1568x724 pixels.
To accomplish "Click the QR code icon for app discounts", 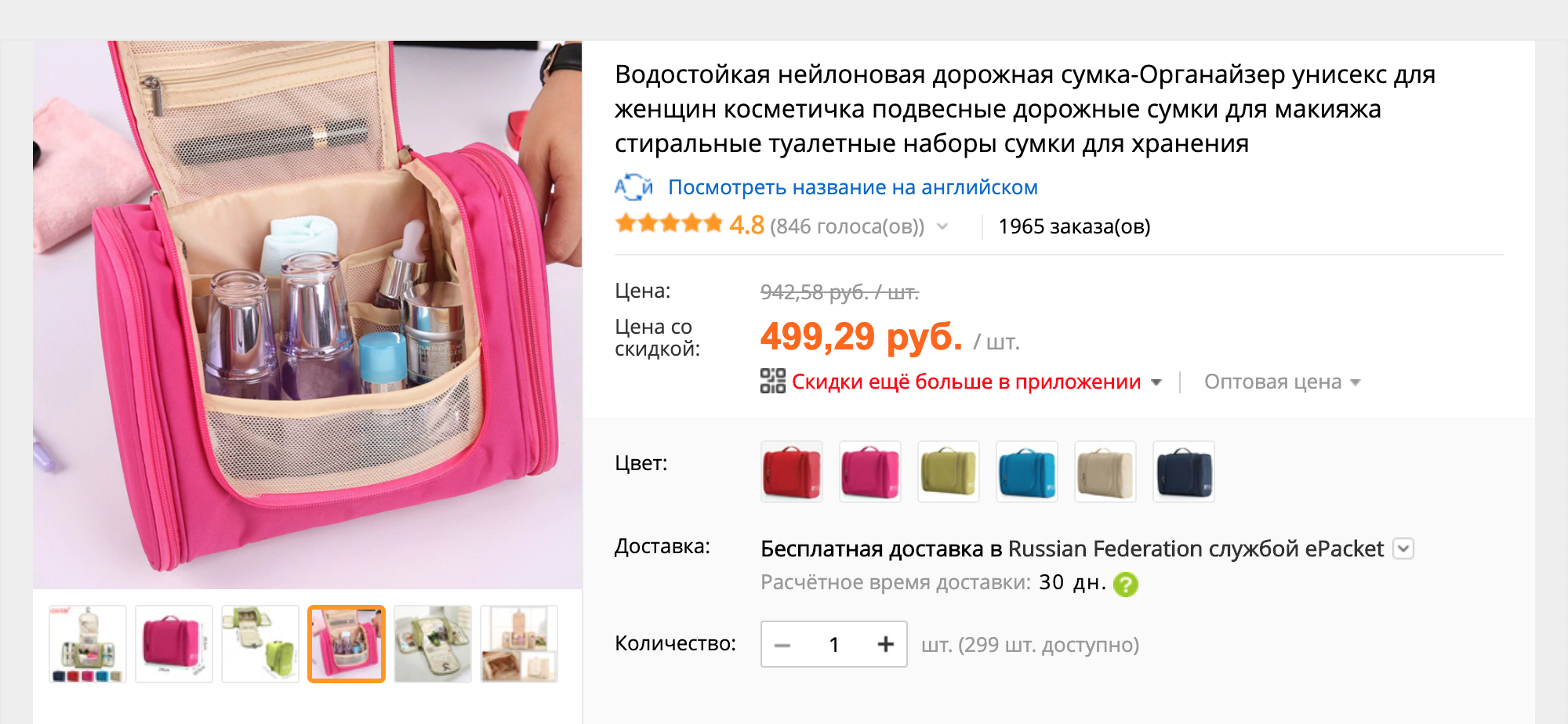I will tap(773, 382).
